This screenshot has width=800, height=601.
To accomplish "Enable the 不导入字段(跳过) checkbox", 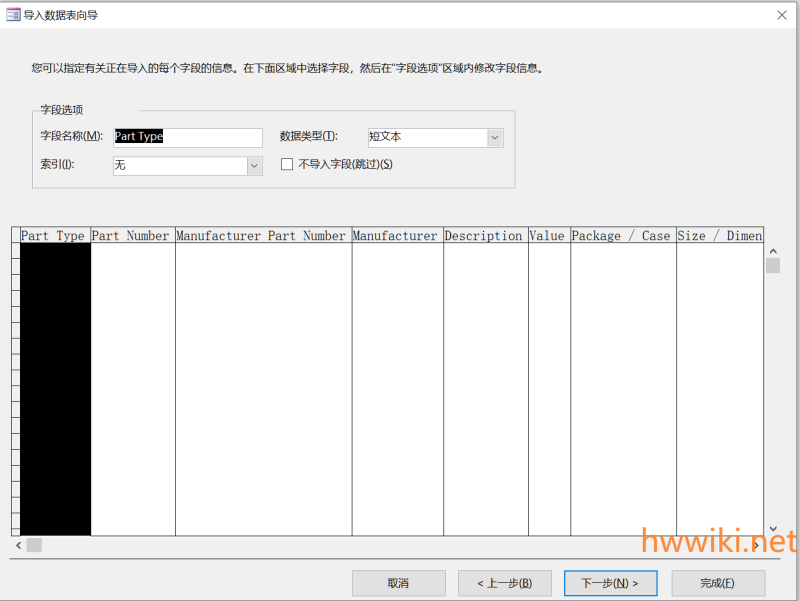I will click(287, 164).
